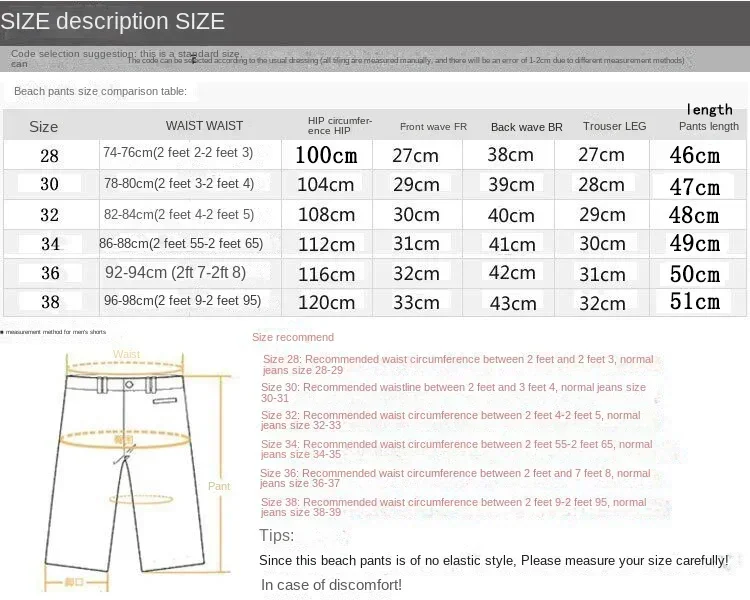Click back wave value '38cm'
The image size is (750, 600).
tap(510, 155)
